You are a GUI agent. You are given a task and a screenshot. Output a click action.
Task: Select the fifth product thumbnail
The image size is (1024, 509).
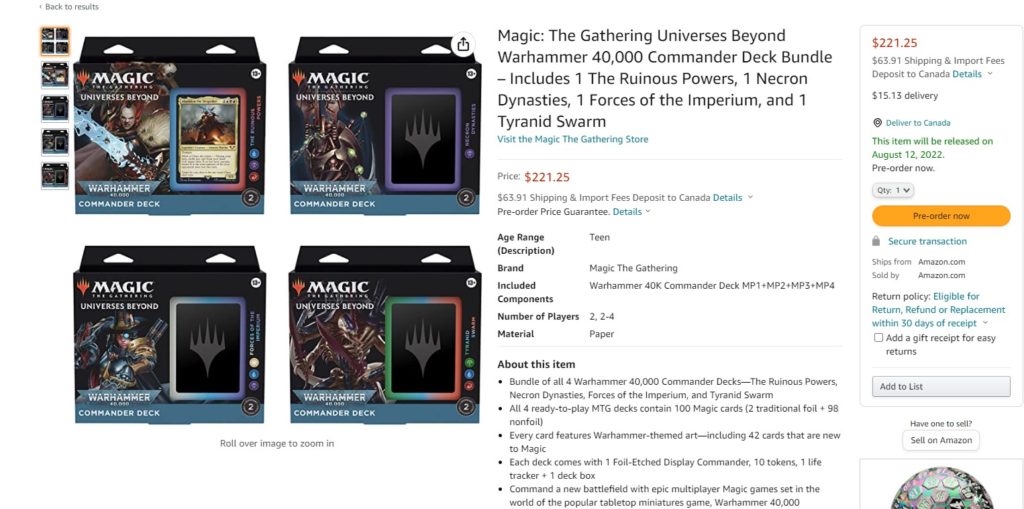(55, 175)
